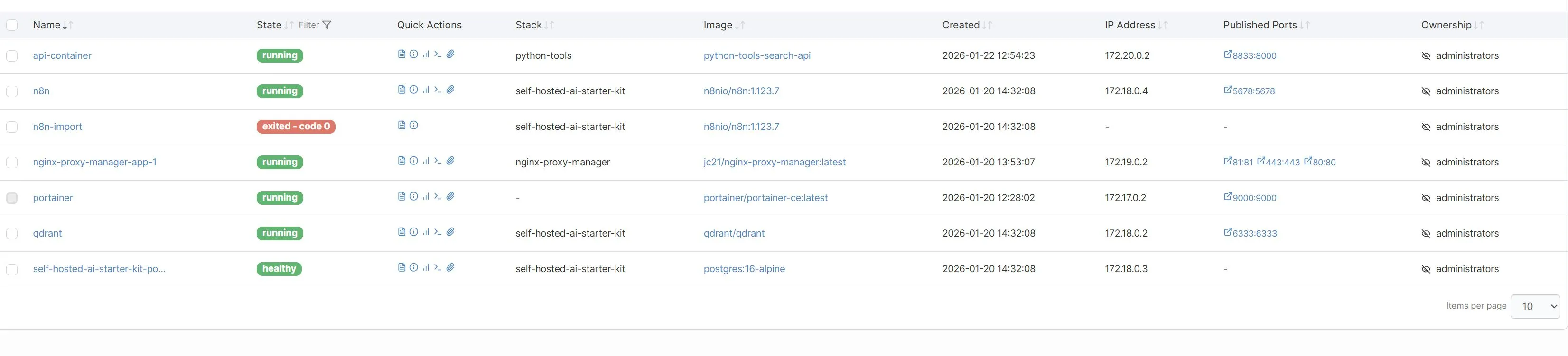
Task: Click the jc21/nginx-proxy-manager:latest image link
Action: 774,162
